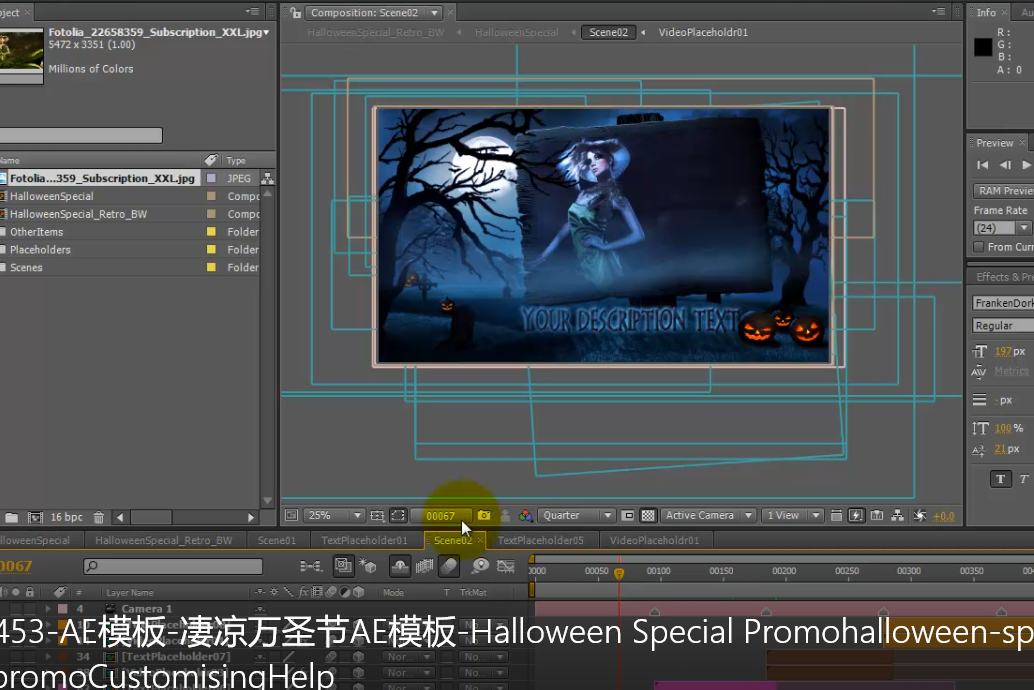1034x690 pixels.
Task: Click the new folder icon in Project panel
Action: tap(12, 517)
